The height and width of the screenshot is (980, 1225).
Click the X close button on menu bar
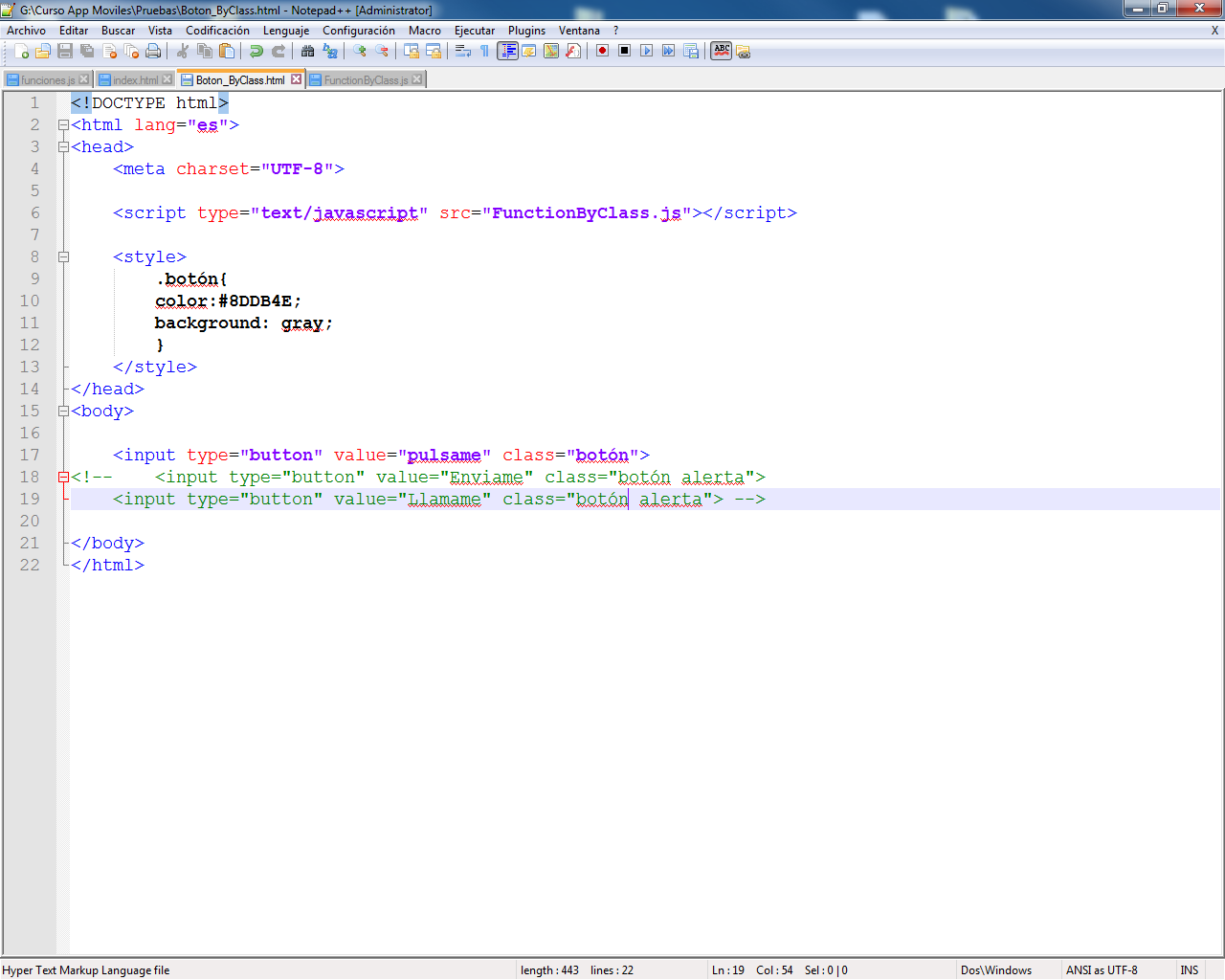1214,31
